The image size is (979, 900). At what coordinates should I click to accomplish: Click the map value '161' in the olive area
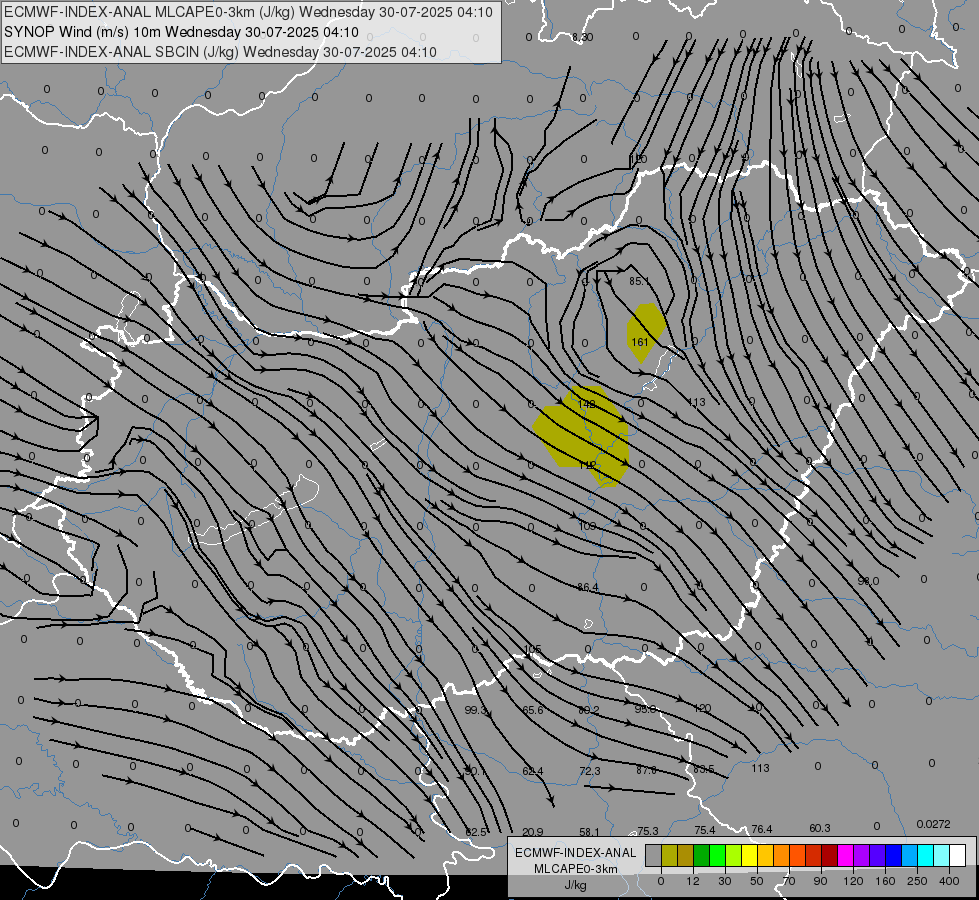pos(639,342)
